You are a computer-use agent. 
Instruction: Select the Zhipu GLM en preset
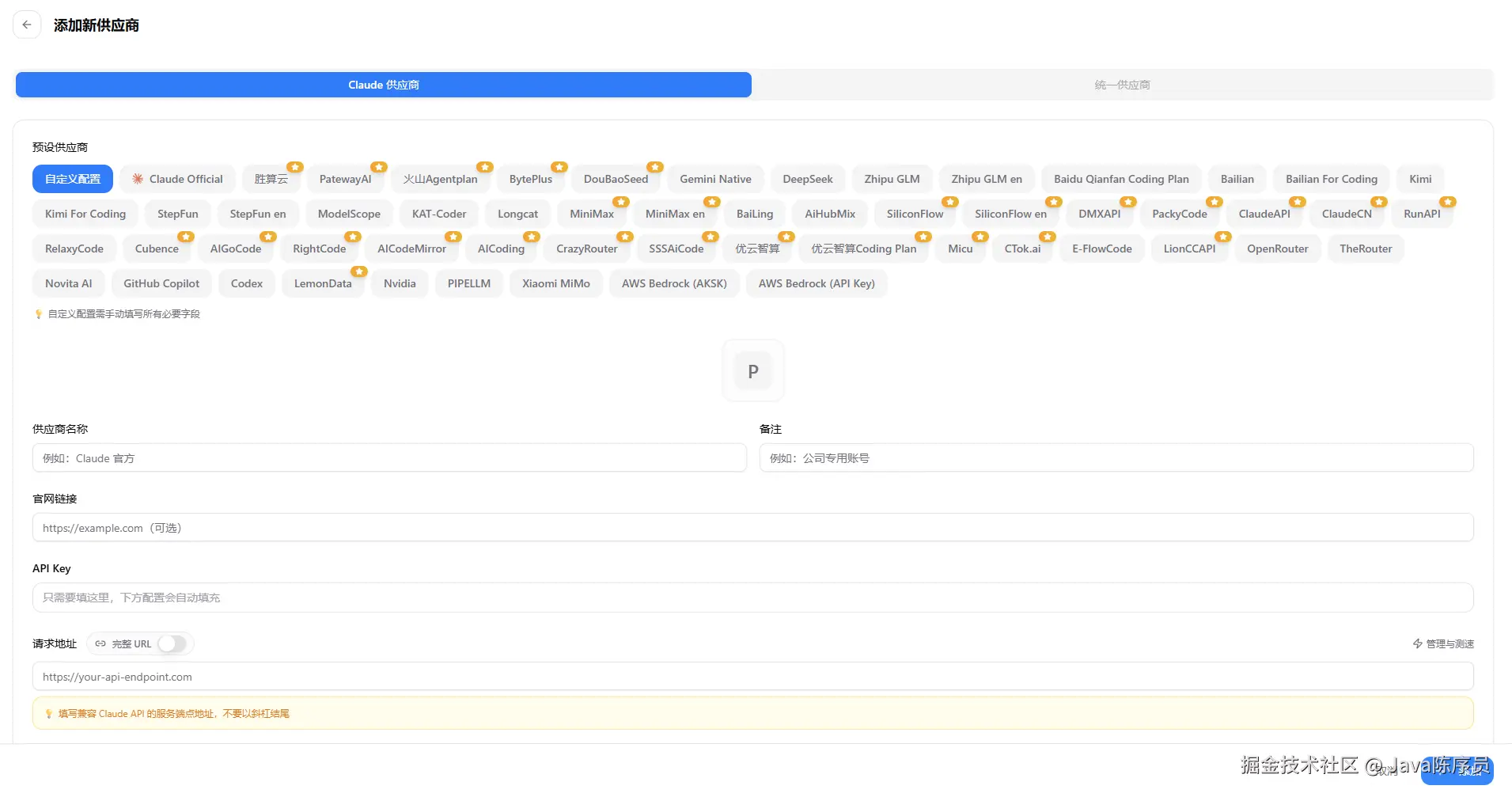coord(987,179)
